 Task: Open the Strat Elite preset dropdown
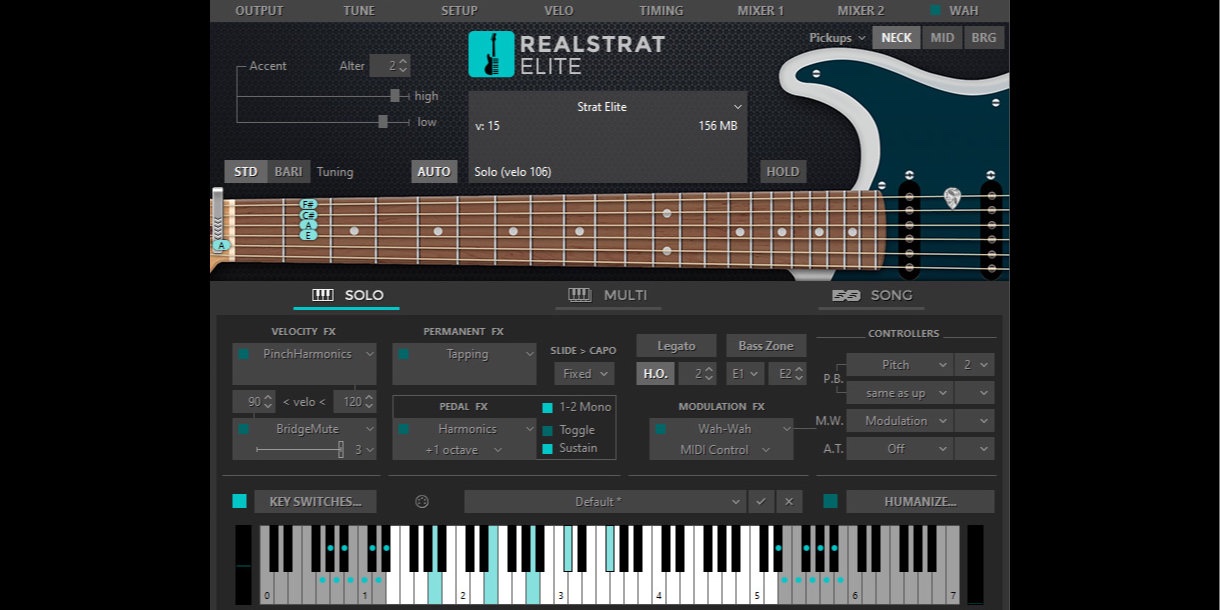pos(607,107)
